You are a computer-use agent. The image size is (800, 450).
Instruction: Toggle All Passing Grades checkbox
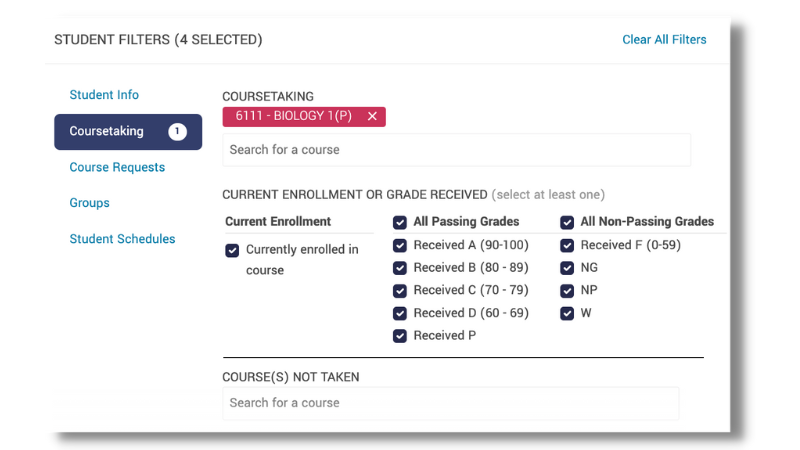pos(400,222)
